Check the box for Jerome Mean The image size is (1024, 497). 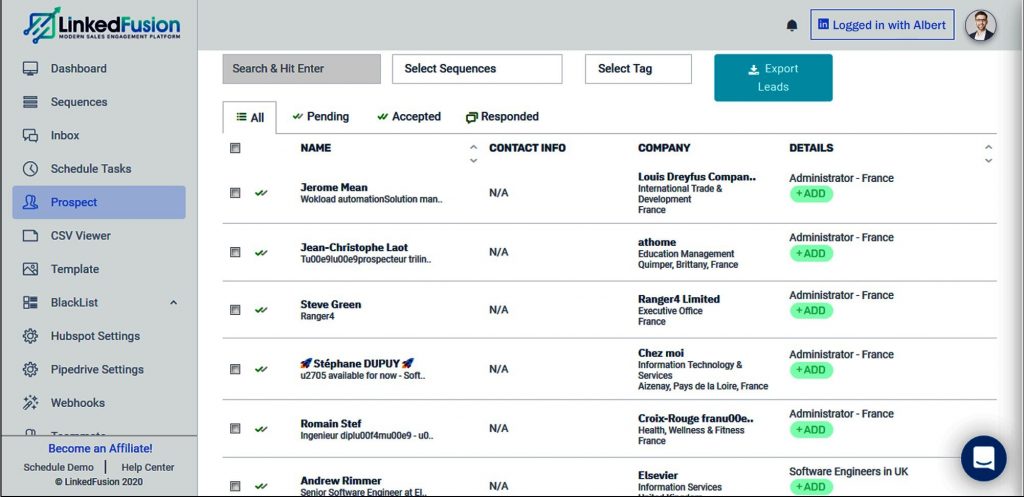coord(235,193)
